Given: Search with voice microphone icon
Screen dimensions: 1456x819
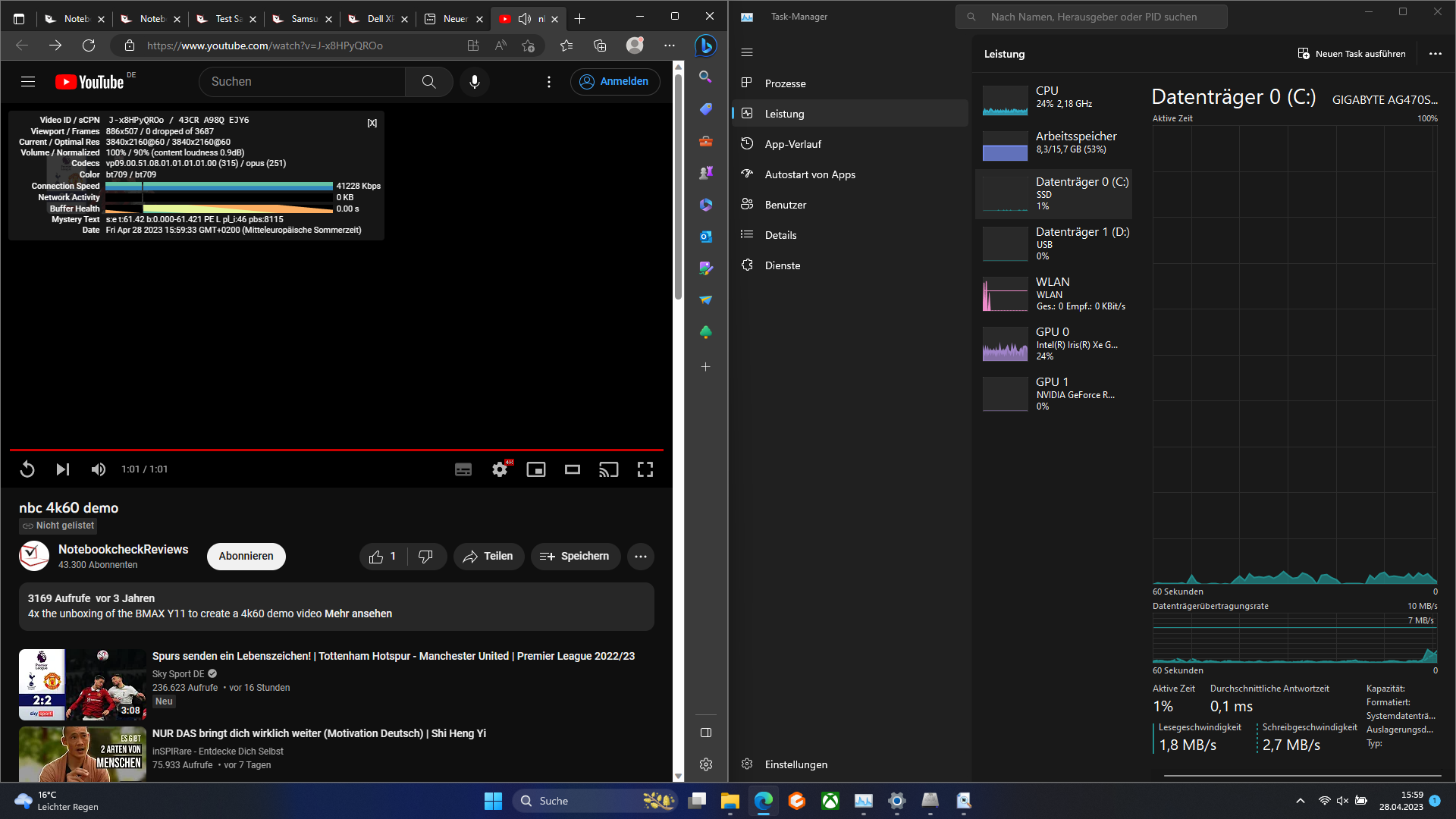Looking at the screenshot, I should pos(475,82).
